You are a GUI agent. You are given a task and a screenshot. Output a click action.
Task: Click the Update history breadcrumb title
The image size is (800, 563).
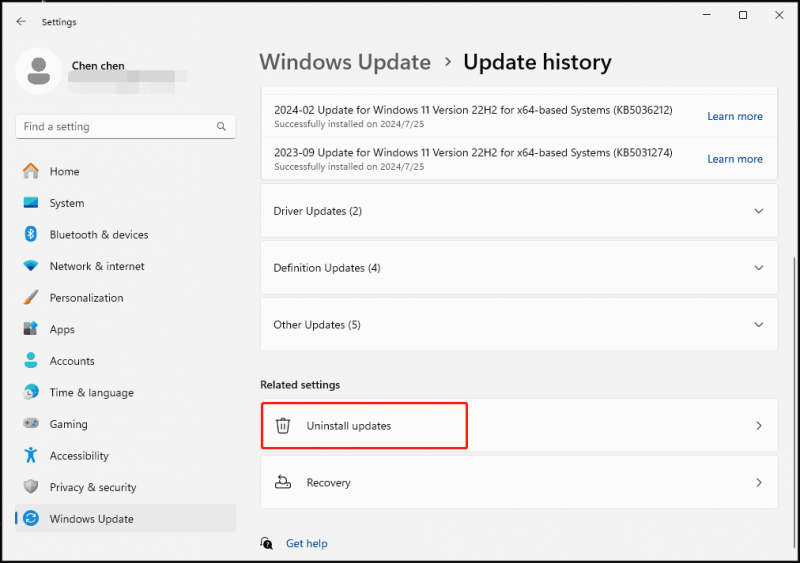(537, 62)
